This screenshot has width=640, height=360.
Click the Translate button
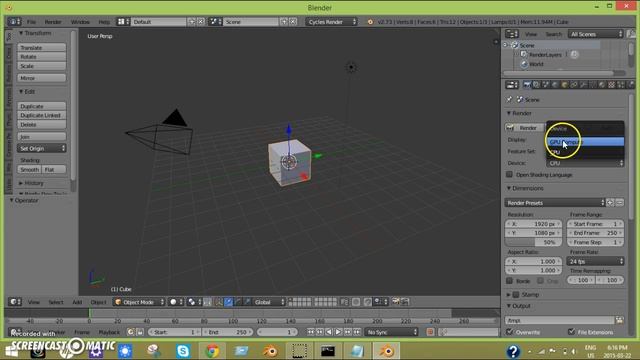coord(41,47)
